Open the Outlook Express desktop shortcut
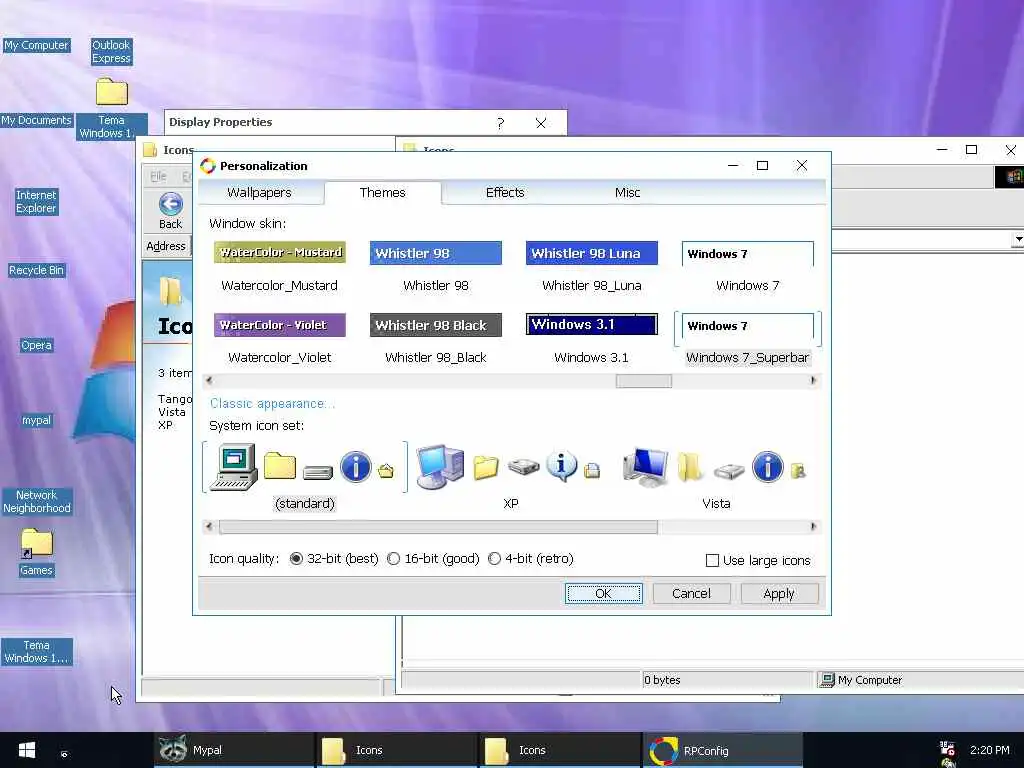The width and height of the screenshot is (1024, 768). coord(111,52)
